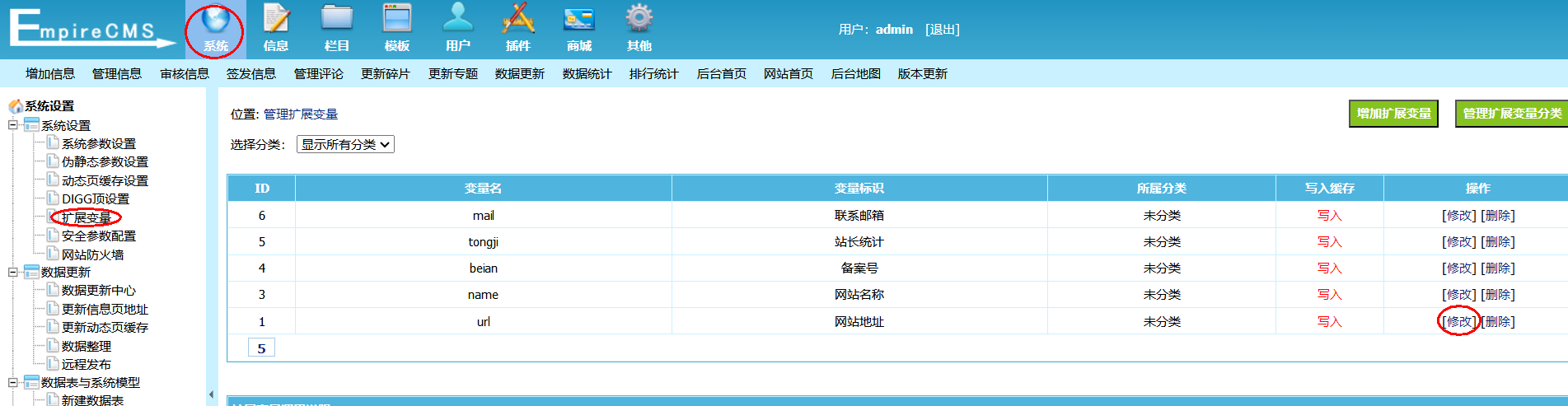Screen dimensions: 1568x406
Task: Select 数据统计 in the menu bar
Action: tap(587, 74)
